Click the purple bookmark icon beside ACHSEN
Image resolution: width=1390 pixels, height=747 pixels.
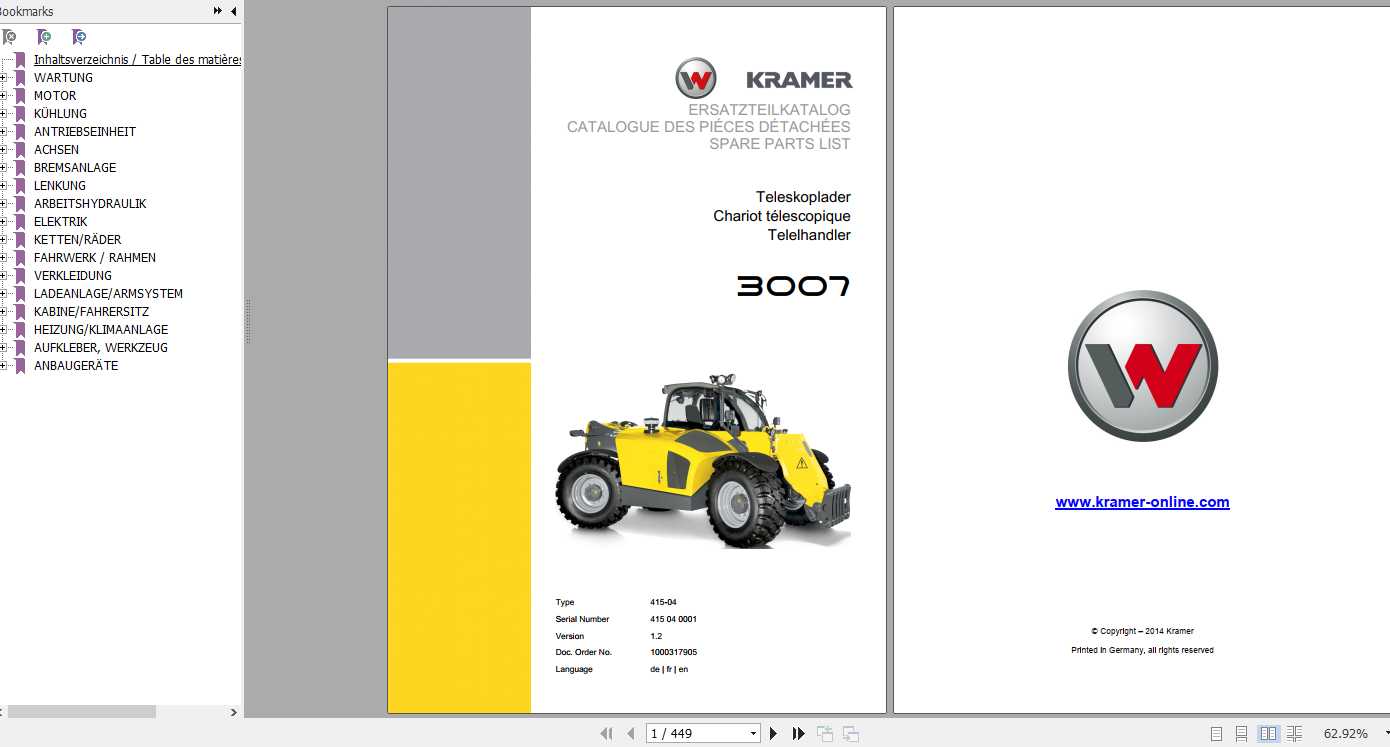pos(20,149)
